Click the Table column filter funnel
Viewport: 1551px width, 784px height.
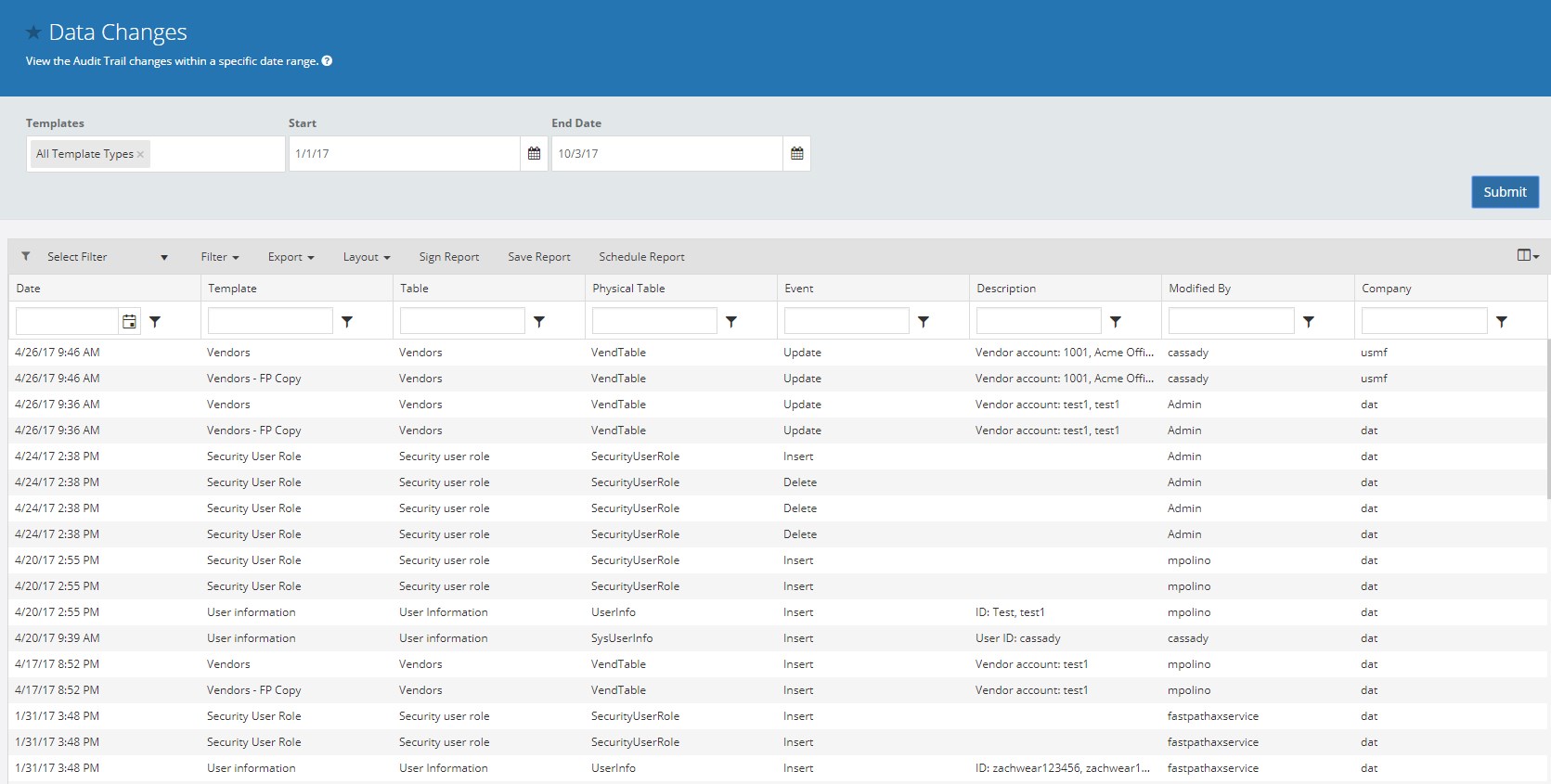coord(539,322)
